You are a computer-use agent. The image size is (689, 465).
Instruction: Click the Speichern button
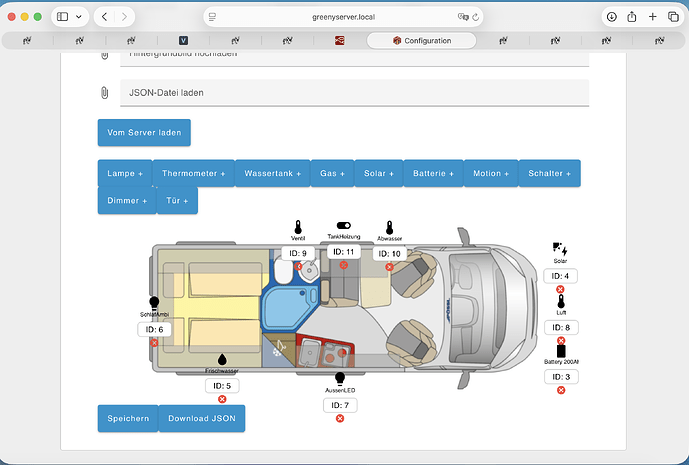[127, 418]
